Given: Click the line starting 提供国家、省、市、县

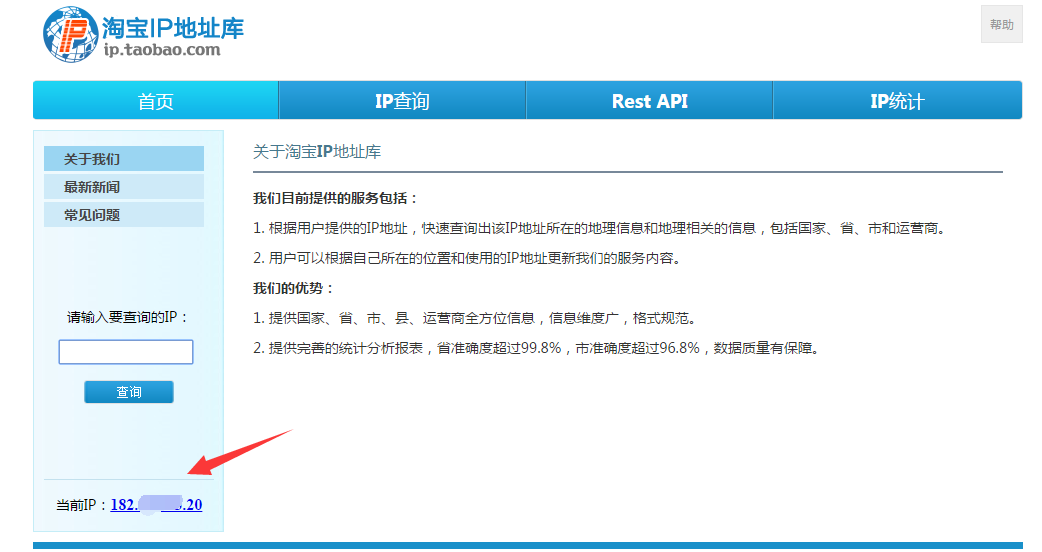Looking at the screenshot, I should tap(476, 318).
